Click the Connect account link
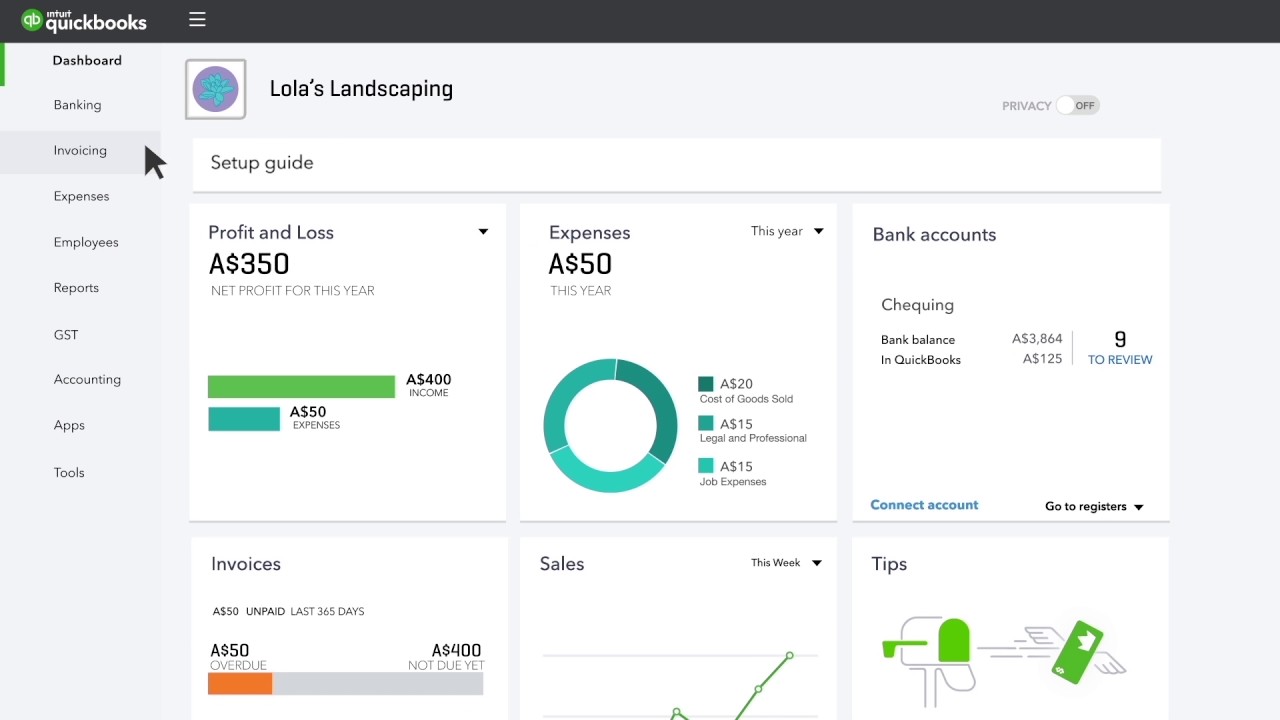This screenshot has height=720, width=1280. (x=924, y=505)
